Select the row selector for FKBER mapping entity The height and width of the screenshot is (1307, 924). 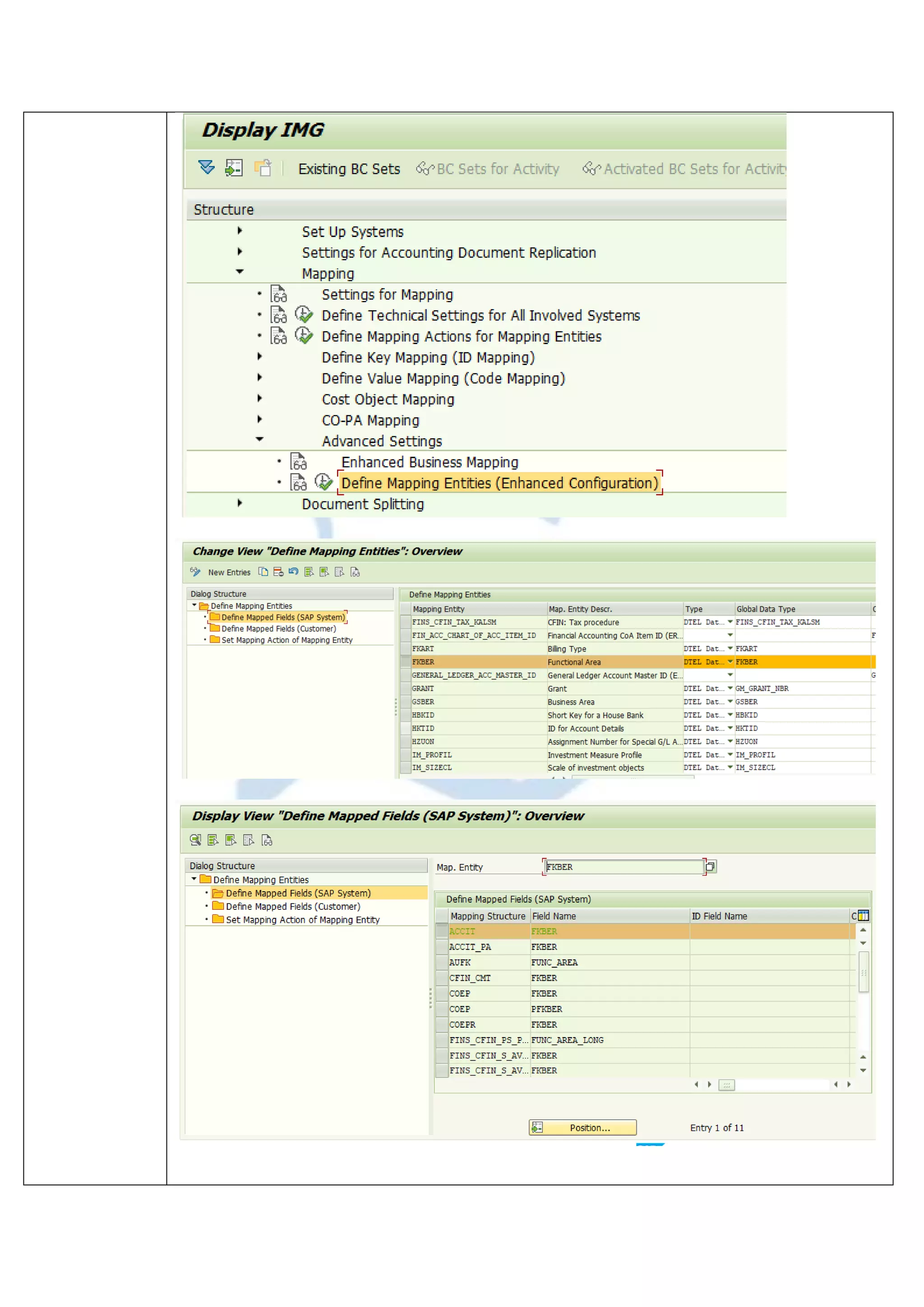(405, 662)
